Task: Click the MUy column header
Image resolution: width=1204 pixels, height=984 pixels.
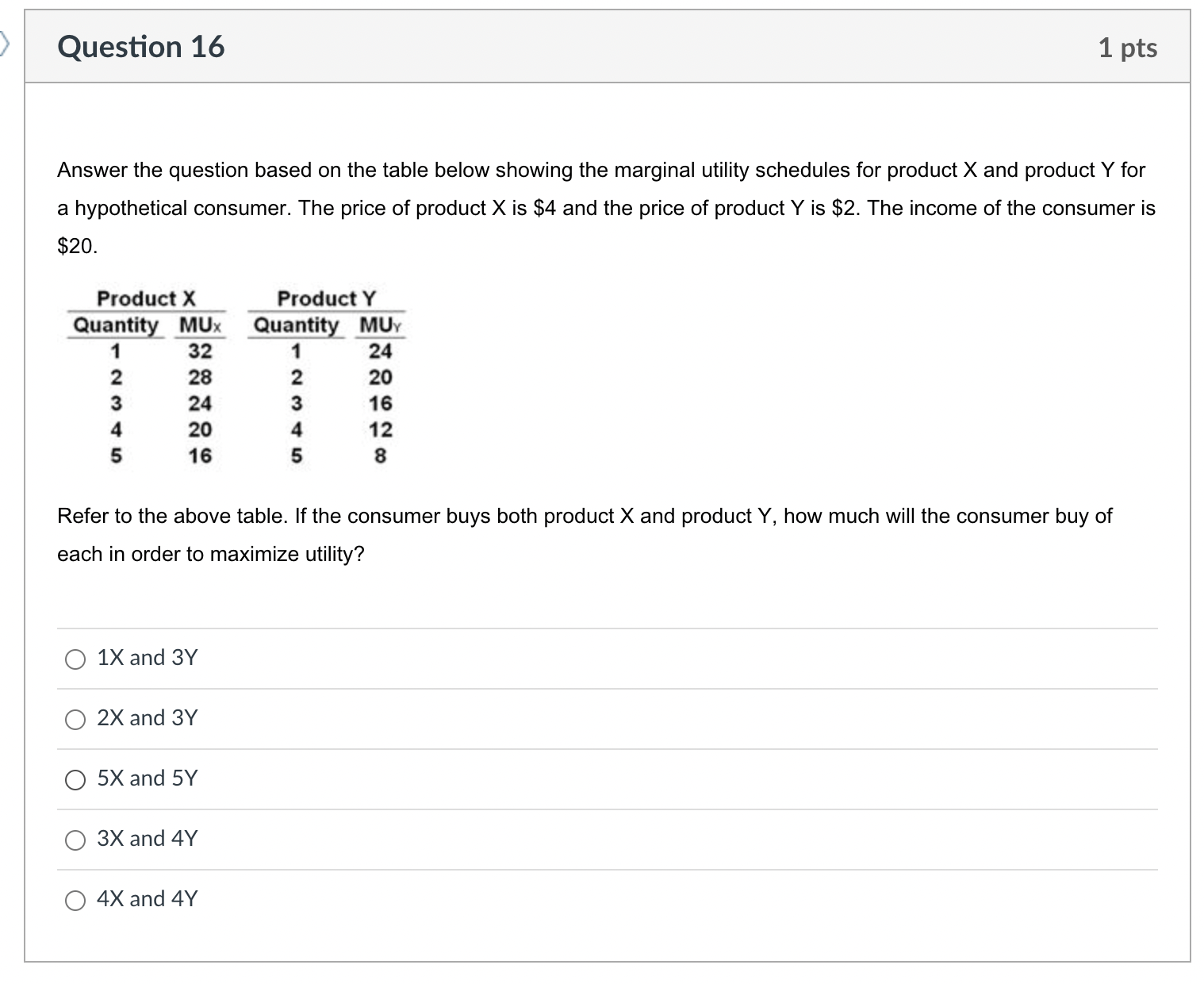Action: 382,325
